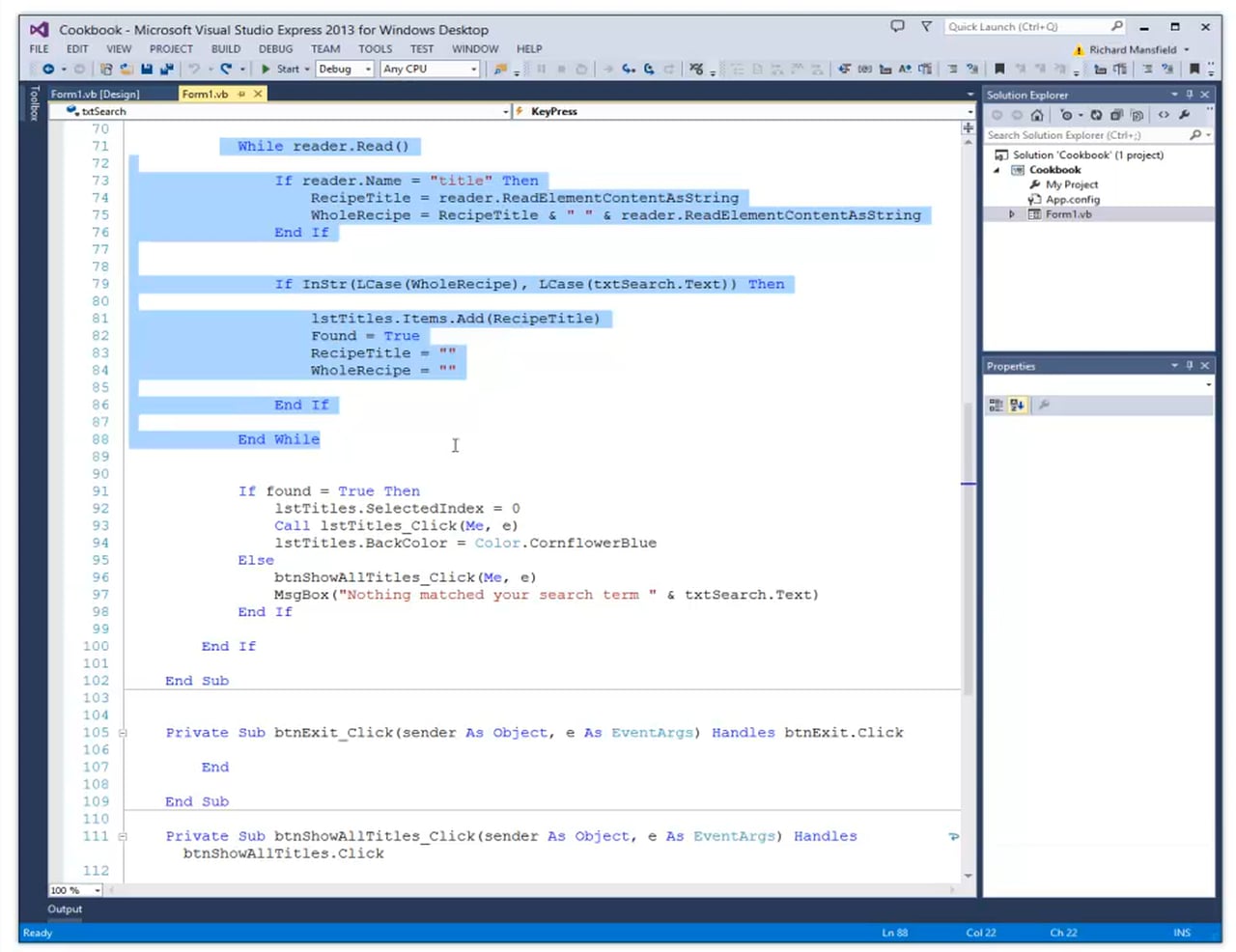Click the Properties wrench icon in Solution Explorer
The width and height of the screenshot is (1236, 952).
(1185, 115)
